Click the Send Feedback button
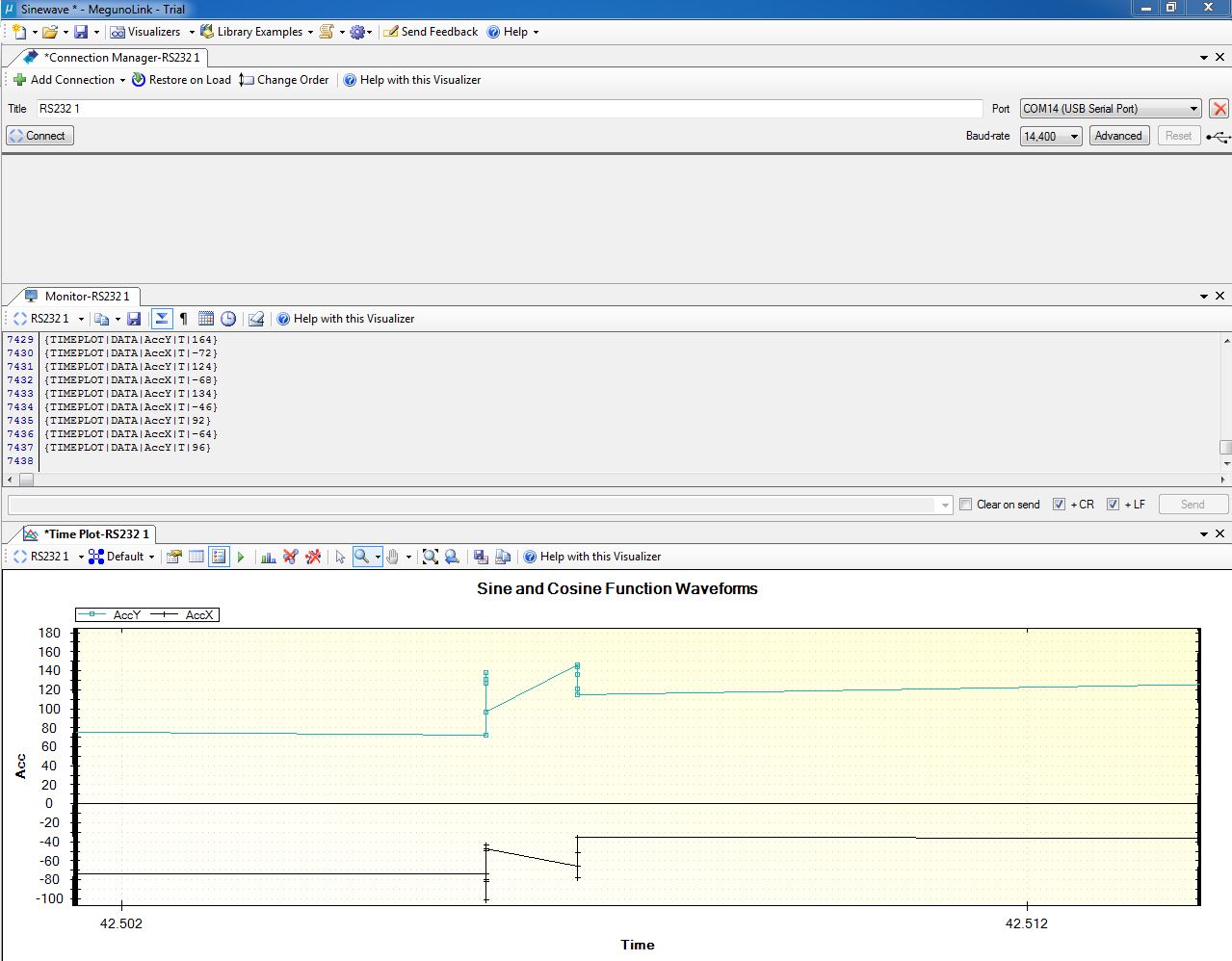Image resolution: width=1232 pixels, height=961 pixels. tap(431, 32)
